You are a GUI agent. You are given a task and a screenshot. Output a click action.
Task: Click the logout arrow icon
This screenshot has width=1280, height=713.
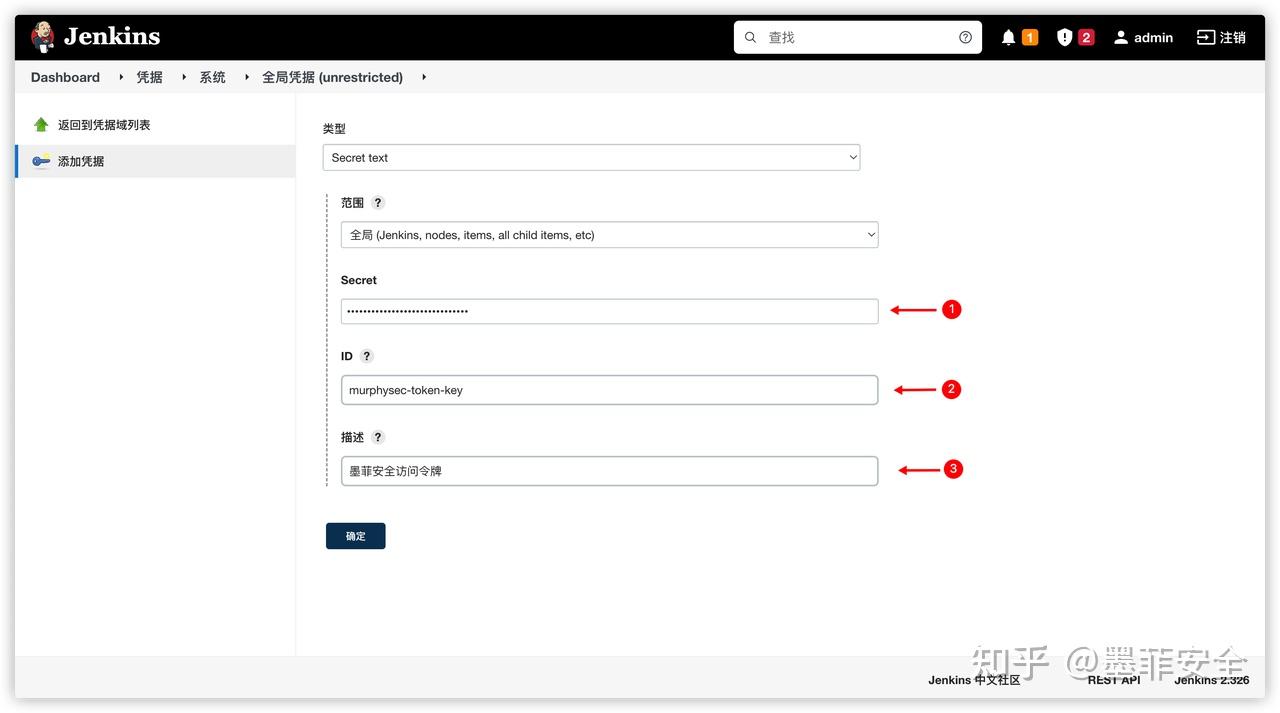tap(1205, 37)
